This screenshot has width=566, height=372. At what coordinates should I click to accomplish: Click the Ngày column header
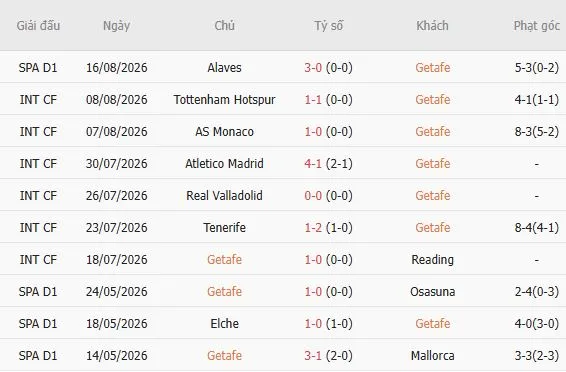(116, 26)
